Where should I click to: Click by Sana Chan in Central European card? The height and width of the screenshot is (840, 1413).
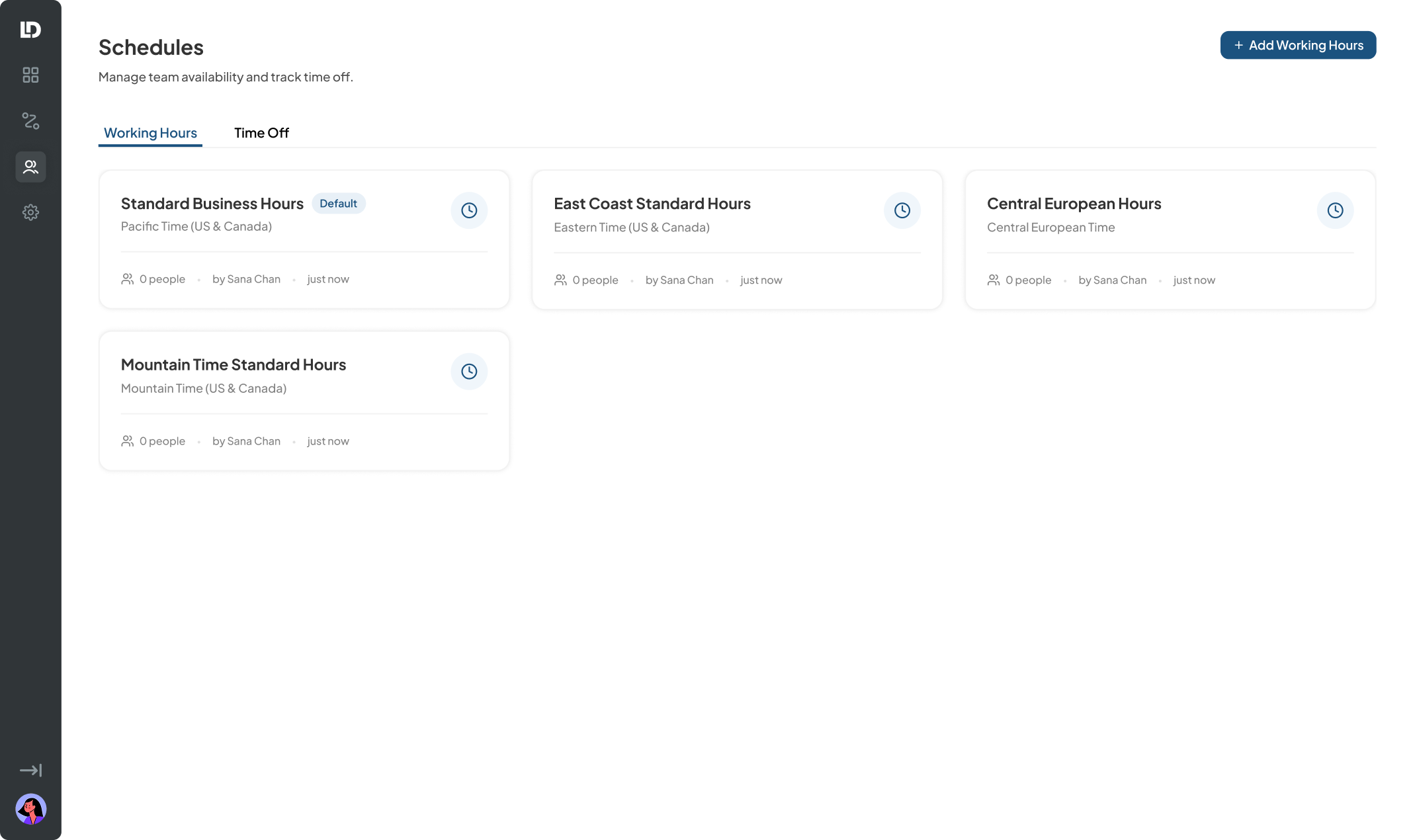(x=1113, y=280)
